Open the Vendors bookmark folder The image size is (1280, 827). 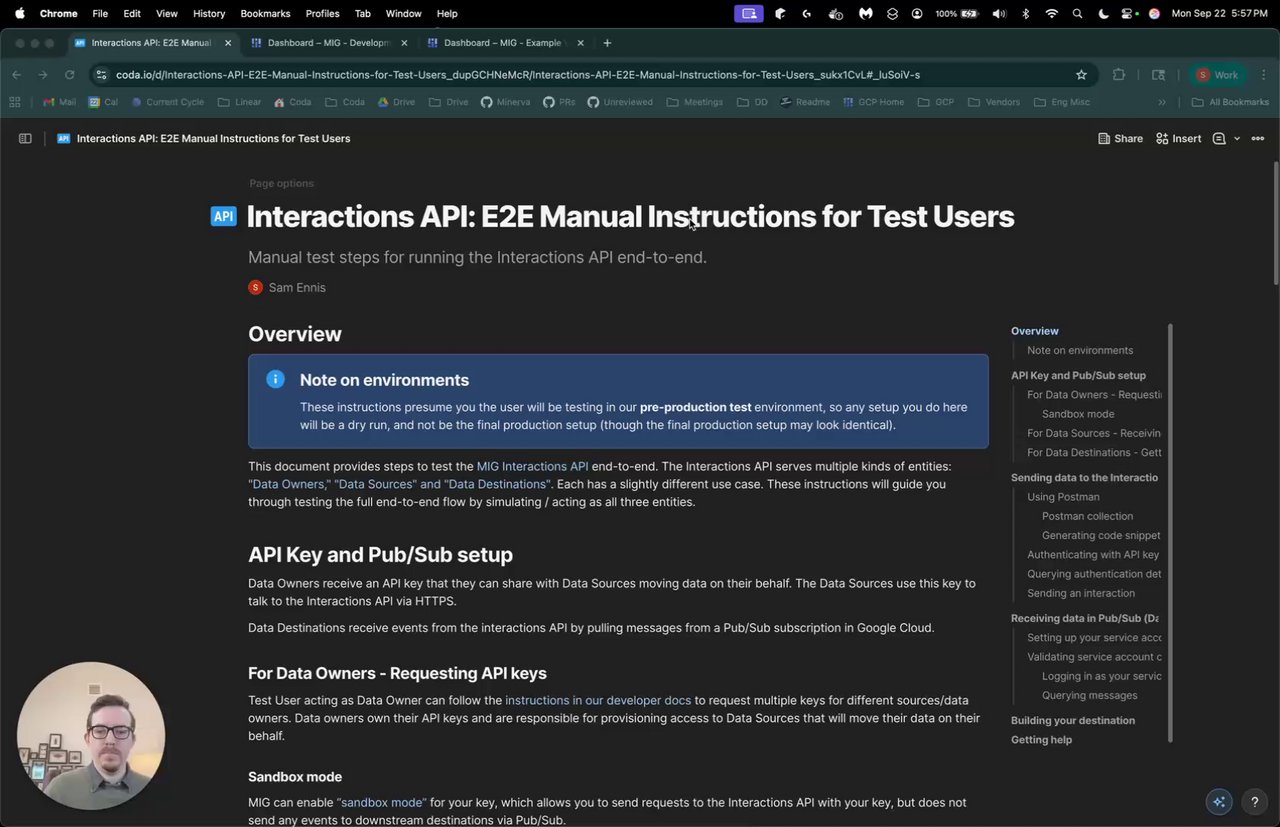tap(994, 102)
